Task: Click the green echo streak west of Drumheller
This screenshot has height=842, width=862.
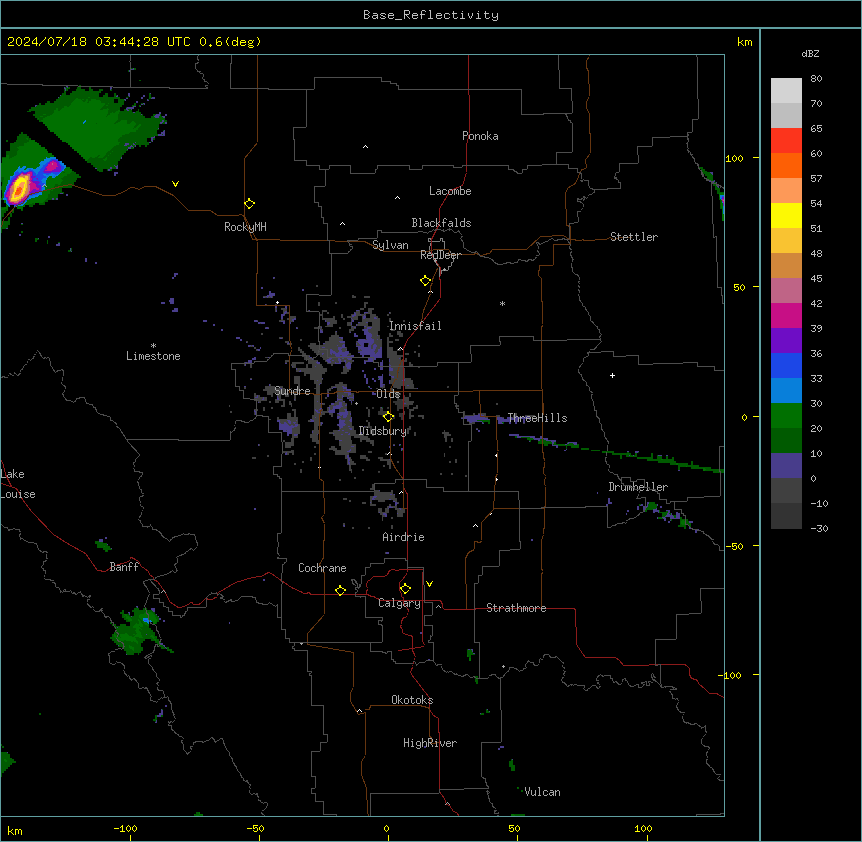Action: pyautogui.click(x=616, y=453)
